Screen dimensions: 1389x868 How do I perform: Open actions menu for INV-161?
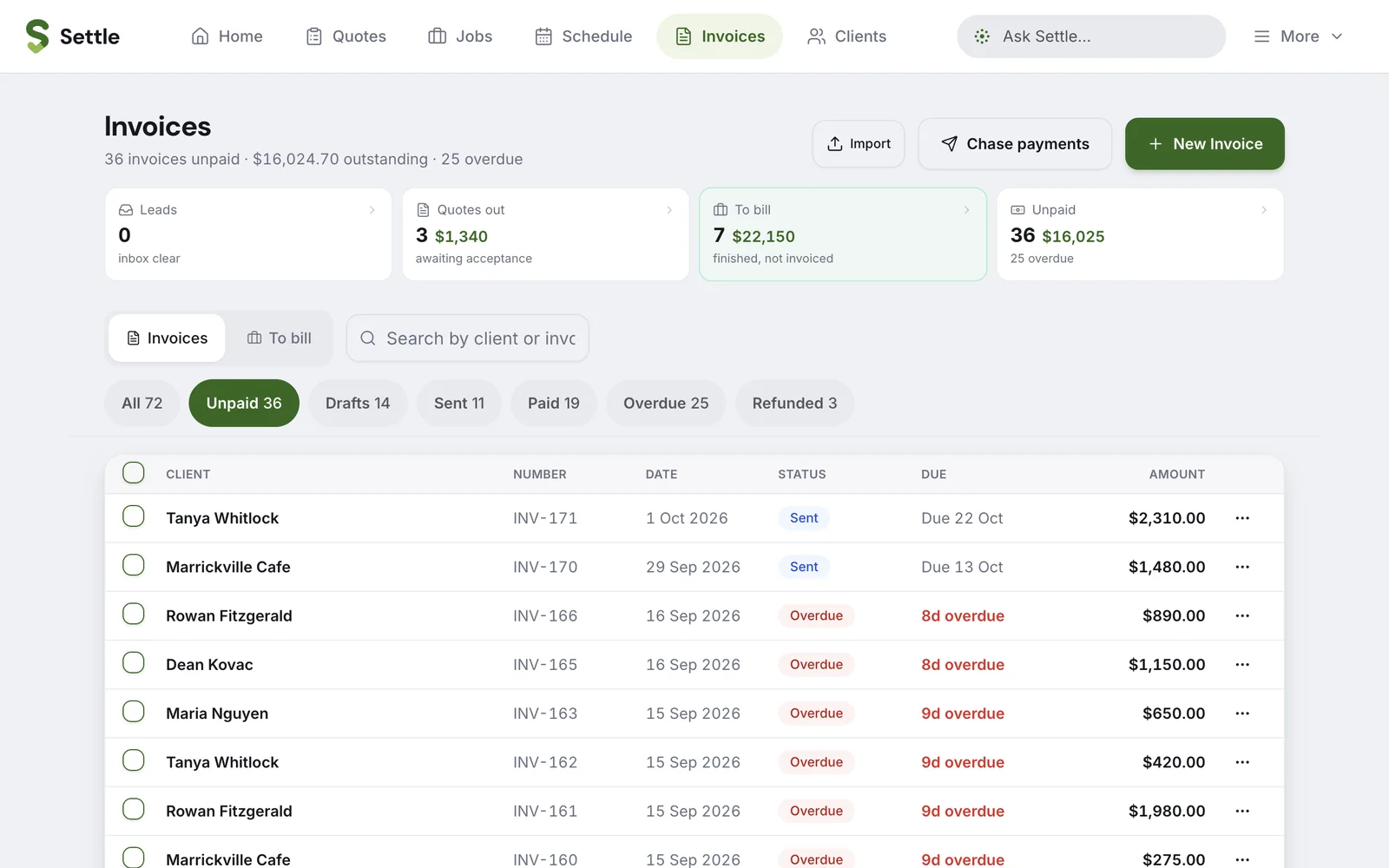pyautogui.click(x=1242, y=811)
